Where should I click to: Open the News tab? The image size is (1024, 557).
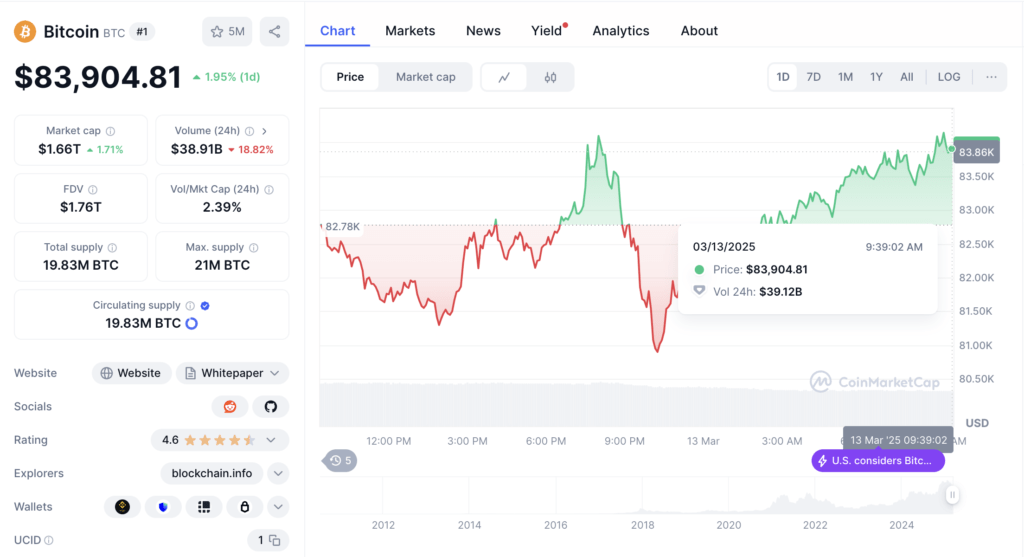click(483, 31)
